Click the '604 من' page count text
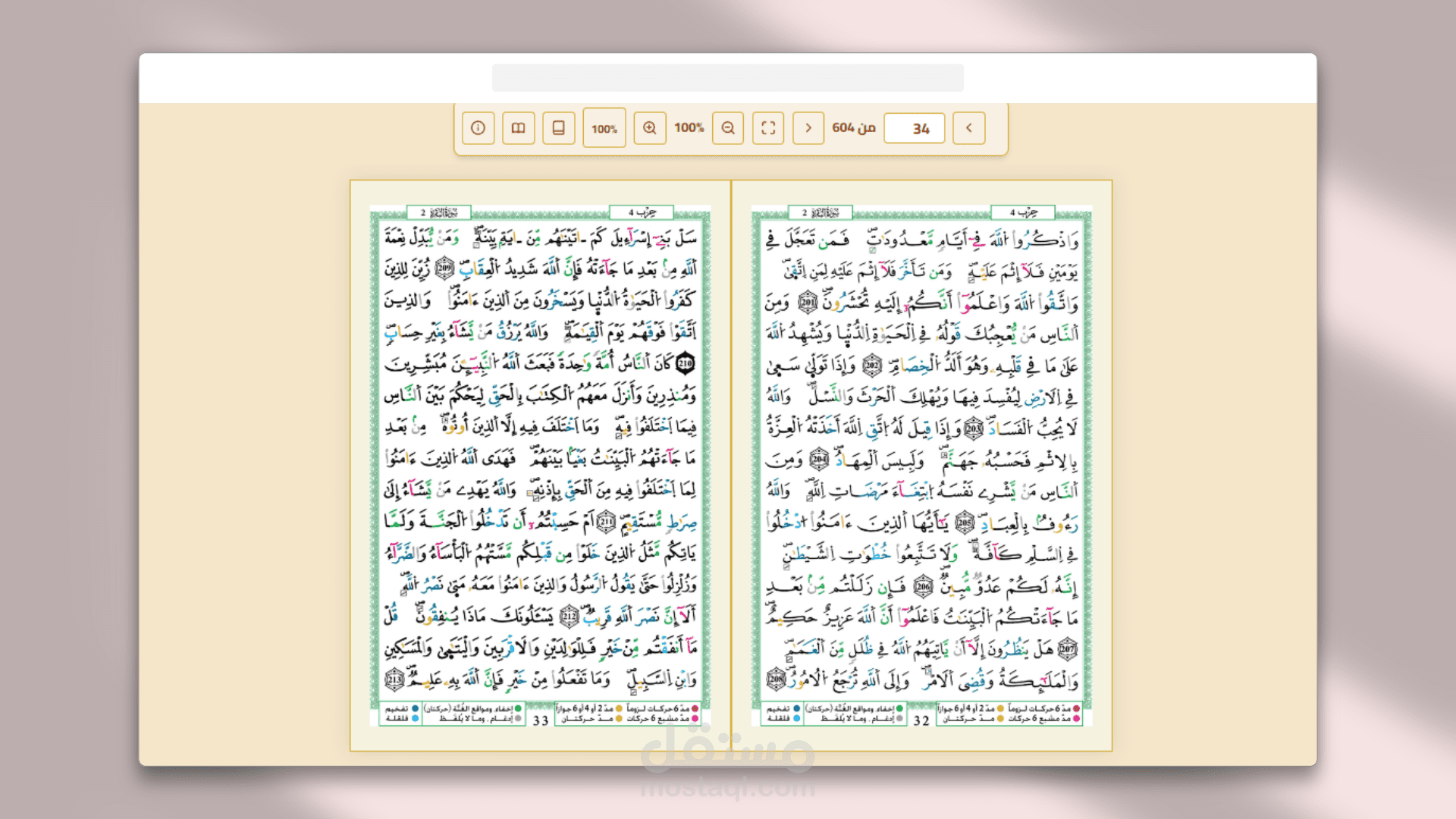This screenshot has width=1456, height=819. (x=854, y=127)
